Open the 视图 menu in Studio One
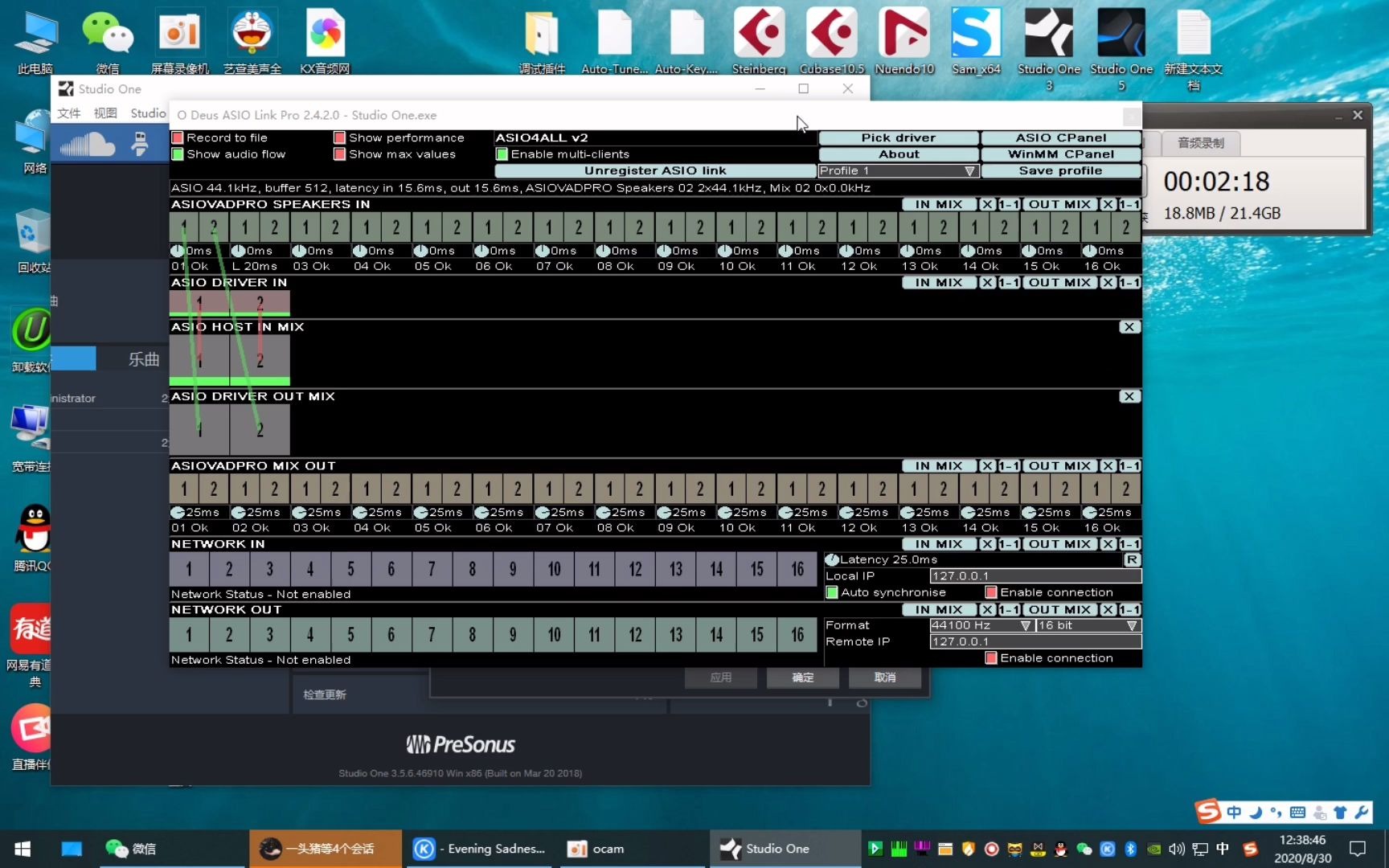The image size is (1389, 868). pyautogui.click(x=105, y=113)
